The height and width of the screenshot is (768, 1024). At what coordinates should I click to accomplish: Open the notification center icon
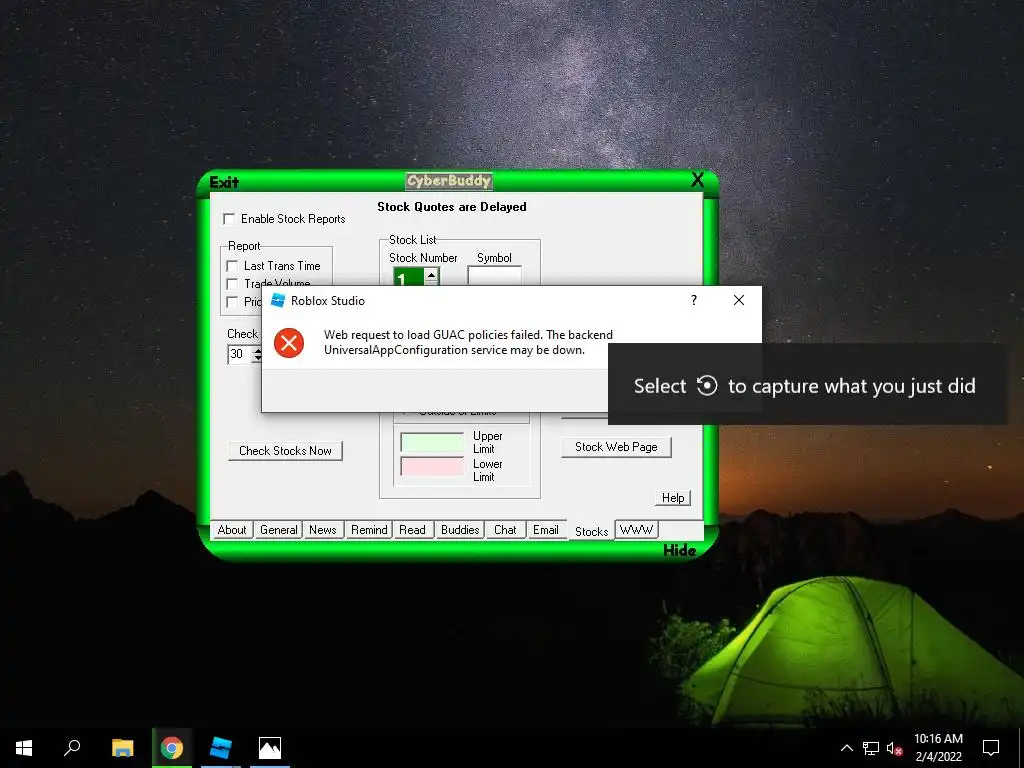point(991,748)
